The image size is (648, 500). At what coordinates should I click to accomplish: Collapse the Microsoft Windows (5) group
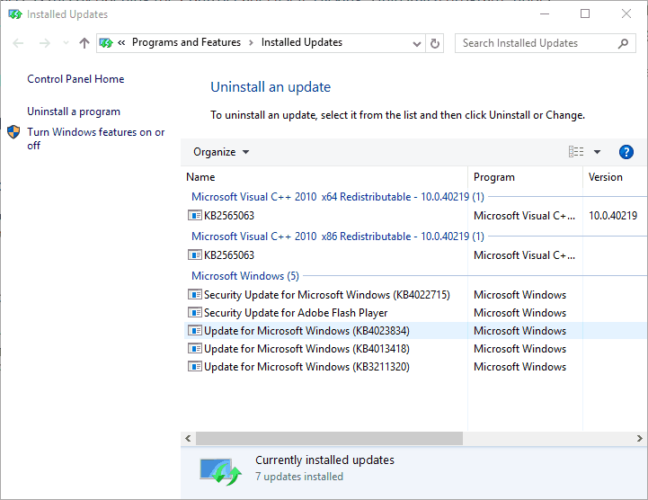pyautogui.click(x=245, y=276)
